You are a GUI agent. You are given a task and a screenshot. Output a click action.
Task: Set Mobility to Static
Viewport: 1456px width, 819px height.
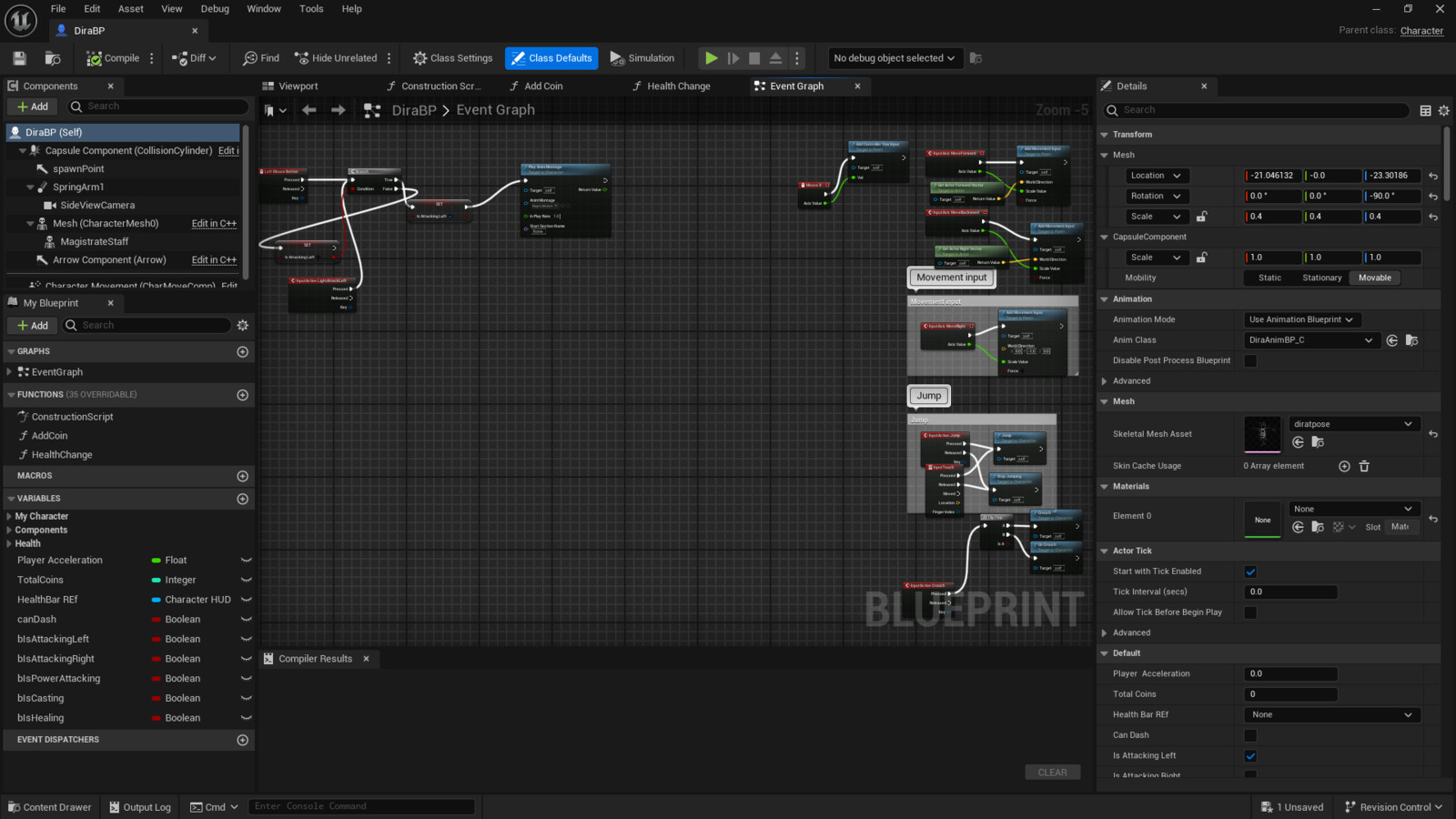coord(1270,278)
